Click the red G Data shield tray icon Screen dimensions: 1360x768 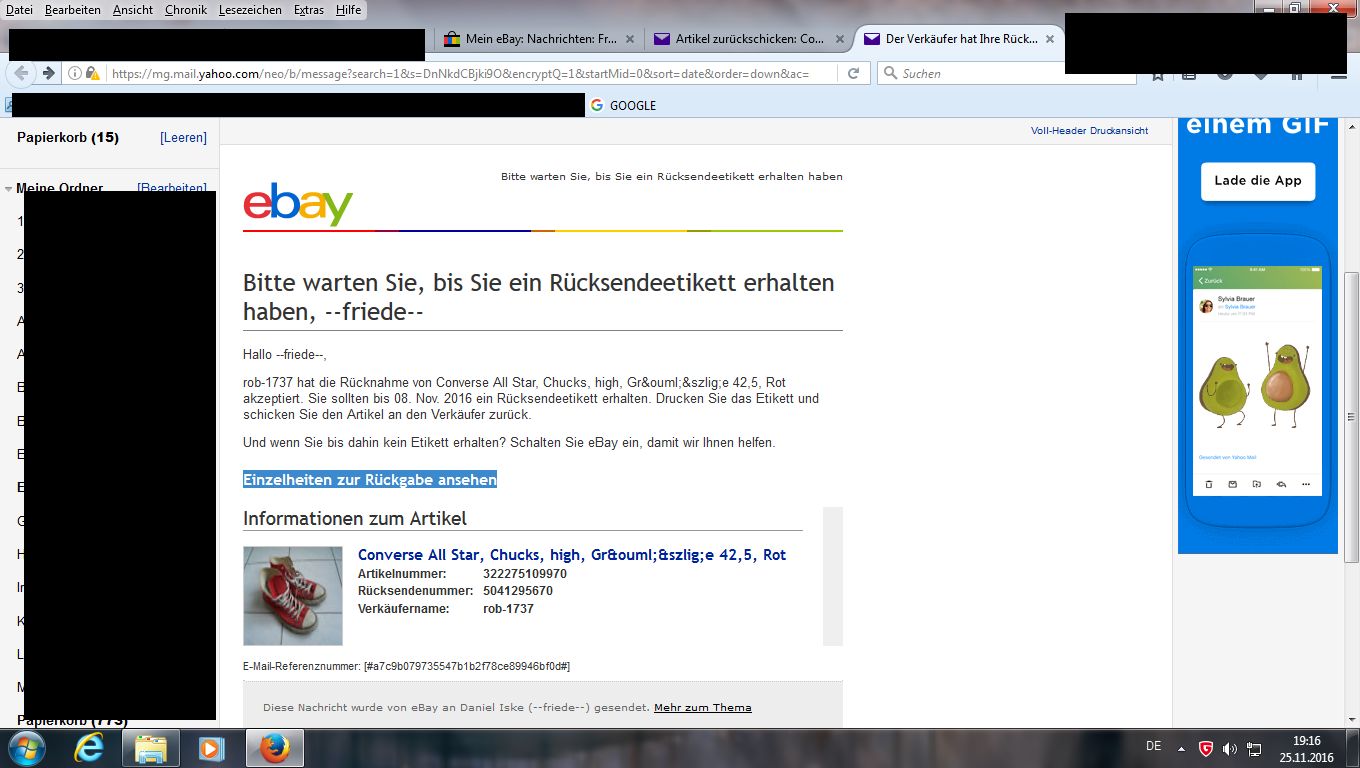[1206, 748]
